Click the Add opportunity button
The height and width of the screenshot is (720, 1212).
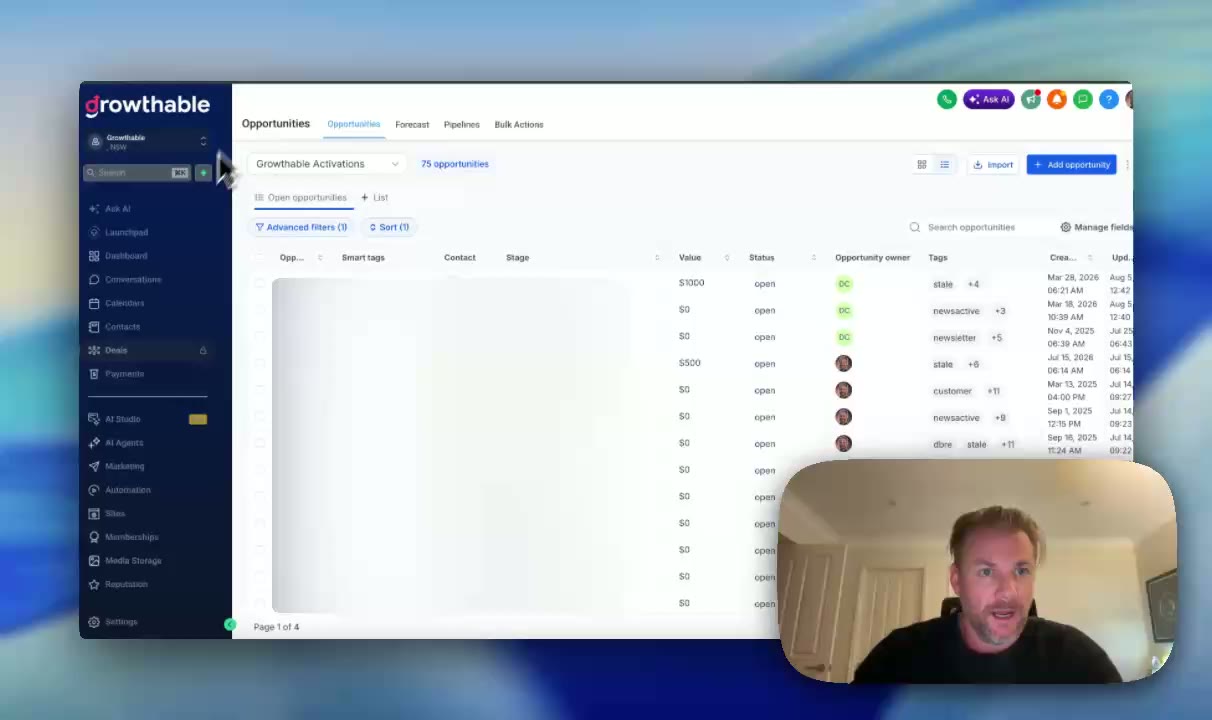(1071, 165)
